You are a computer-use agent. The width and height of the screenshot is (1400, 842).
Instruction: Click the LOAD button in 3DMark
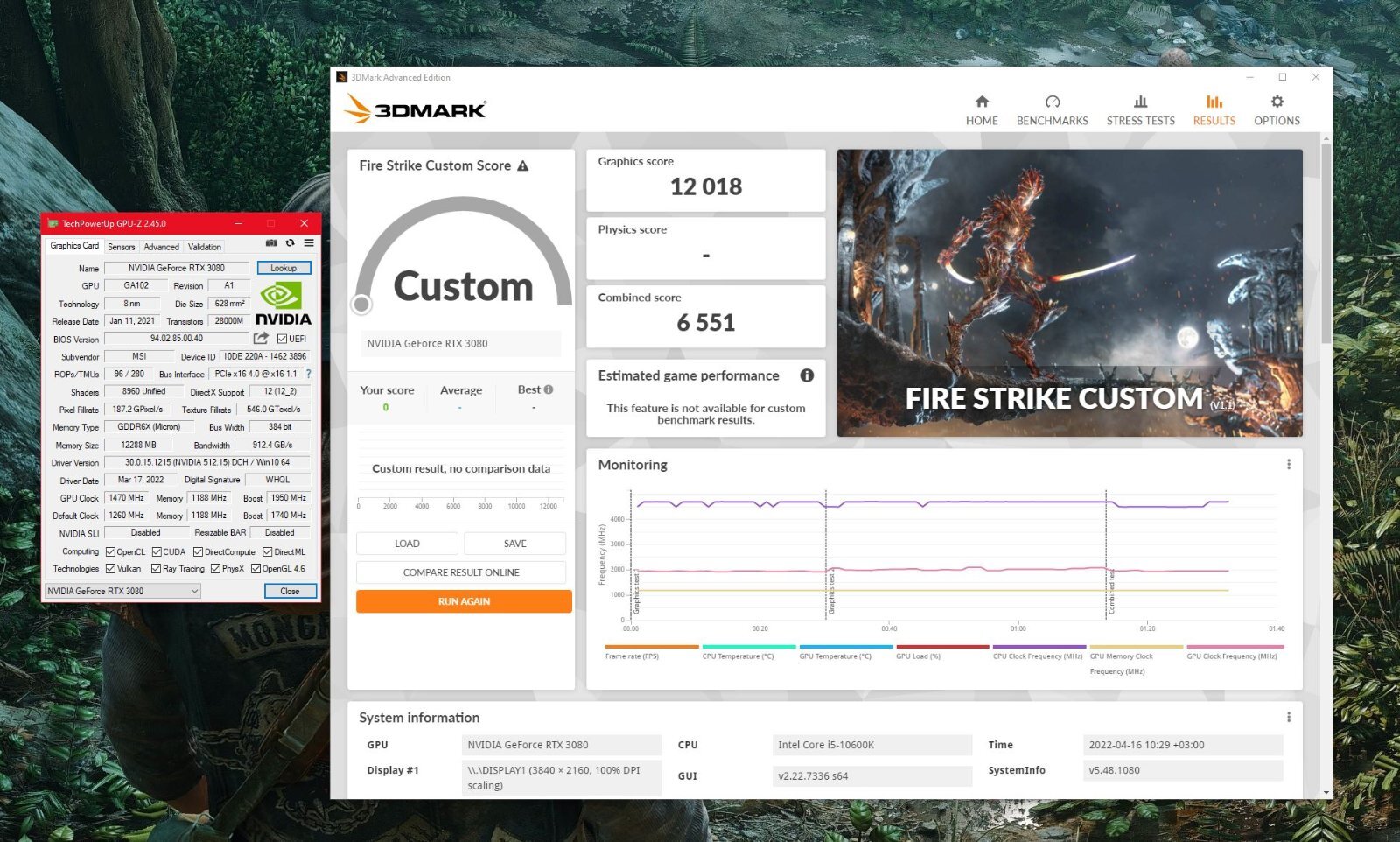[407, 544]
